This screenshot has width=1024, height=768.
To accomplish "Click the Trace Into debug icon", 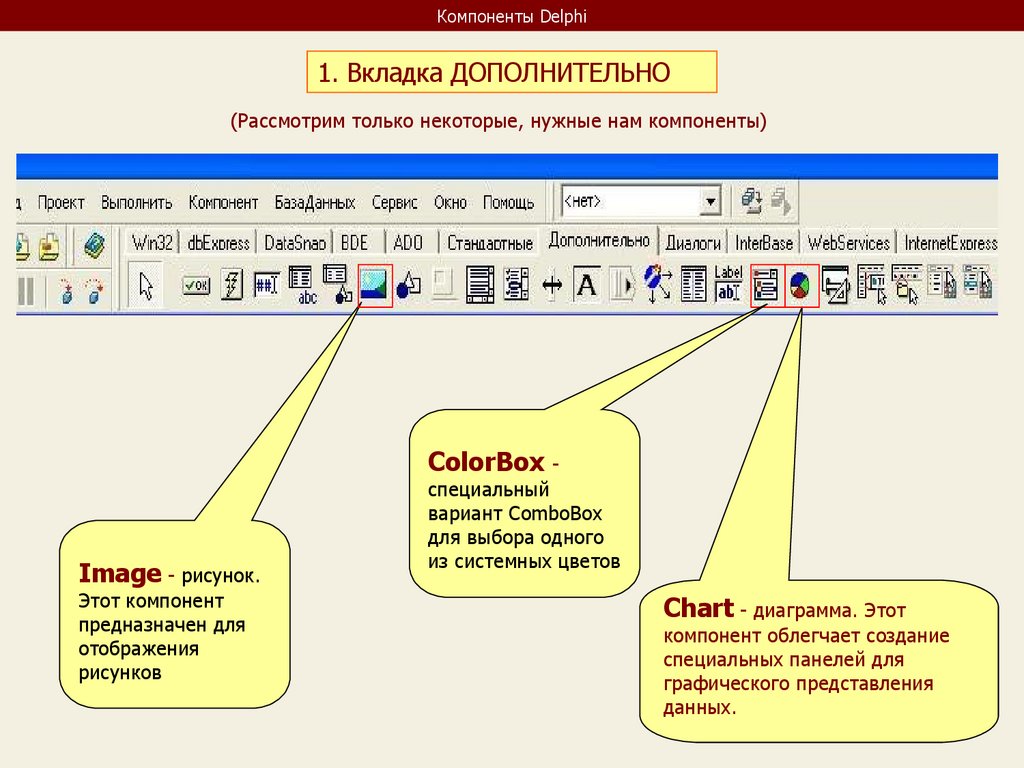I will [x=65, y=291].
